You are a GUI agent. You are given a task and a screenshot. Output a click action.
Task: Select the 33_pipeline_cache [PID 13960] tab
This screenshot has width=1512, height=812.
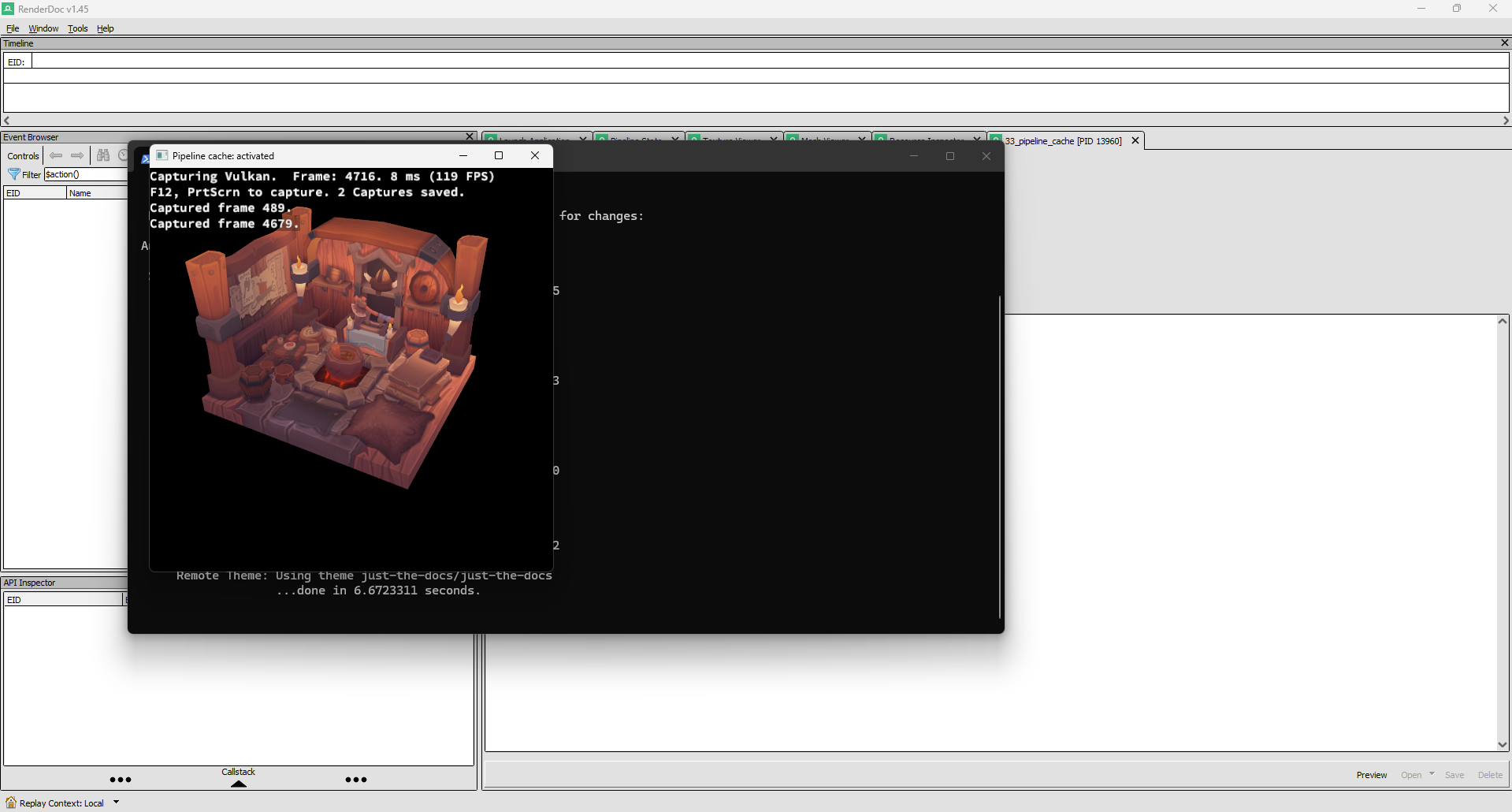pos(1062,141)
